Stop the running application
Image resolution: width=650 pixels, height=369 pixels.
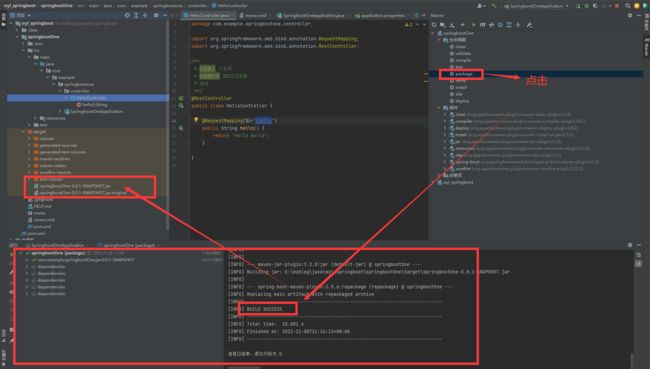[x=617, y=6]
